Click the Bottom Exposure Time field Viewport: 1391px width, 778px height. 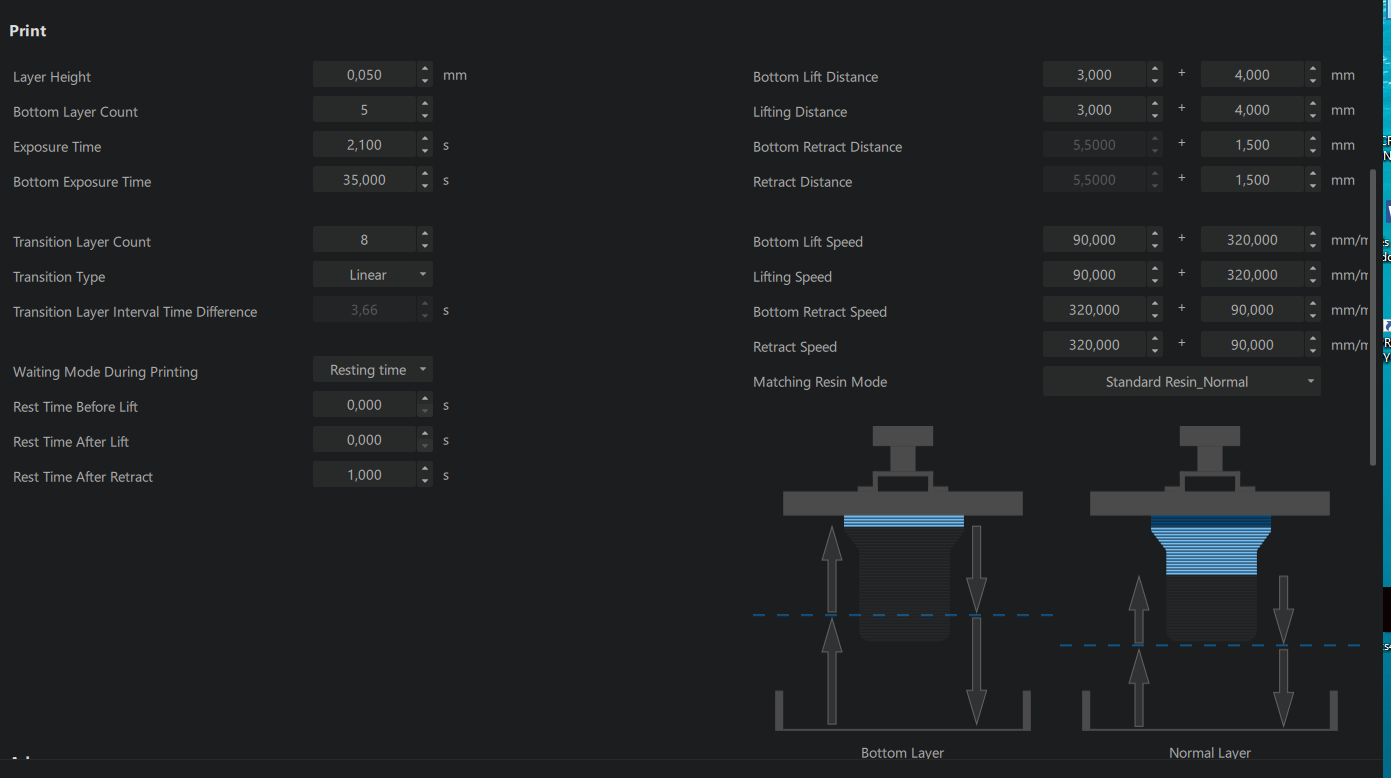click(x=364, y=180)
